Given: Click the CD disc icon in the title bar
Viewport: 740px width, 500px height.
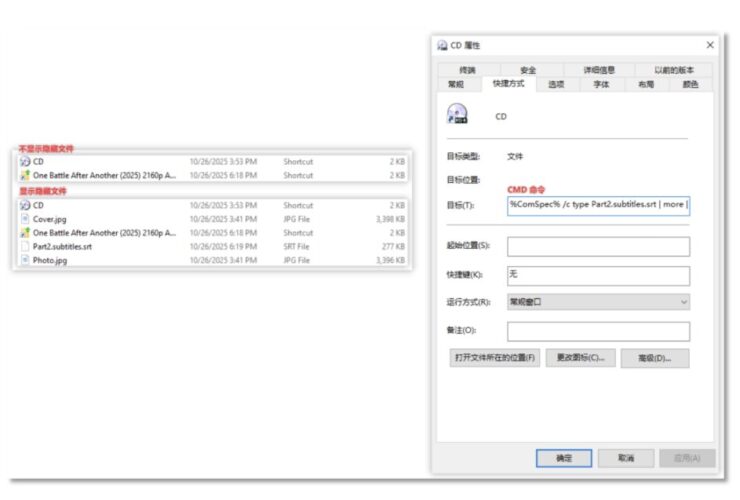Looking at the screenshot, I should 442,45.
